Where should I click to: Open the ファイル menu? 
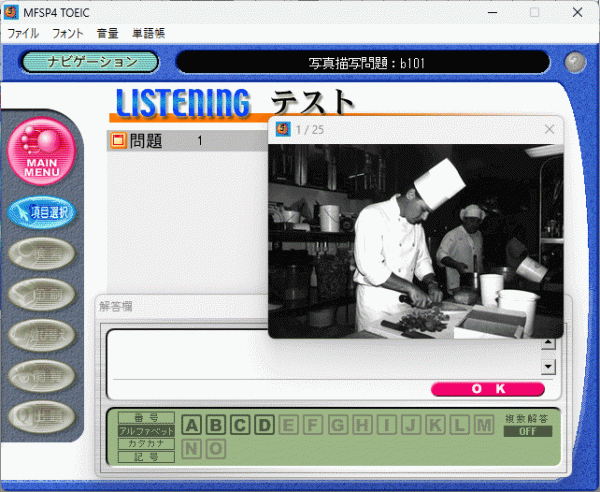[x=23, y=33]
